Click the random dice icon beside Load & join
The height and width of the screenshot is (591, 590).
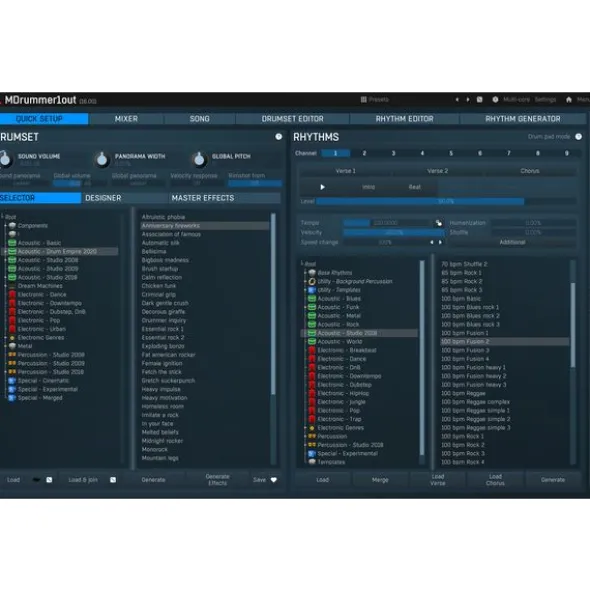(113, 480)
